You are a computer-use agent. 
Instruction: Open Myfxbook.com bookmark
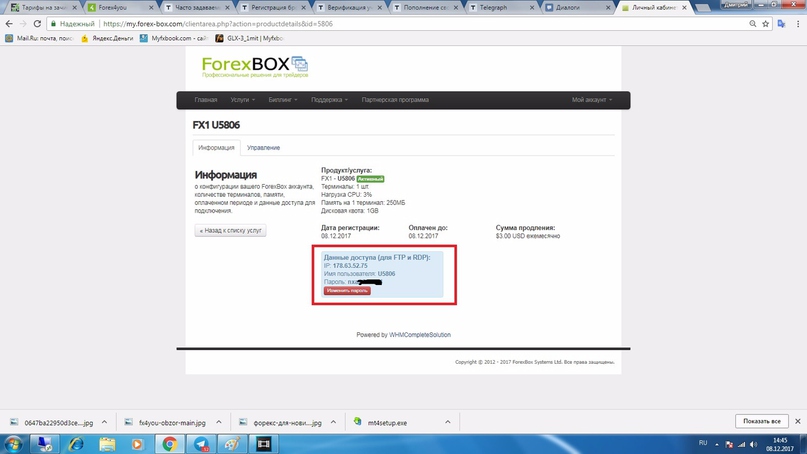[x=174, y=38]
